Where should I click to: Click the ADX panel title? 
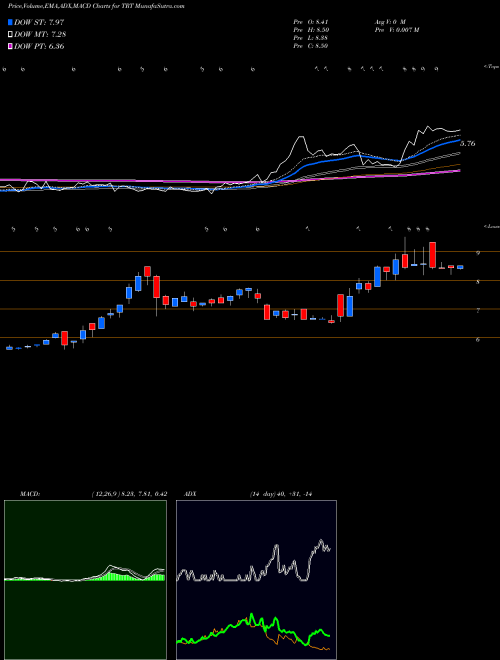[x=190, y=494]
